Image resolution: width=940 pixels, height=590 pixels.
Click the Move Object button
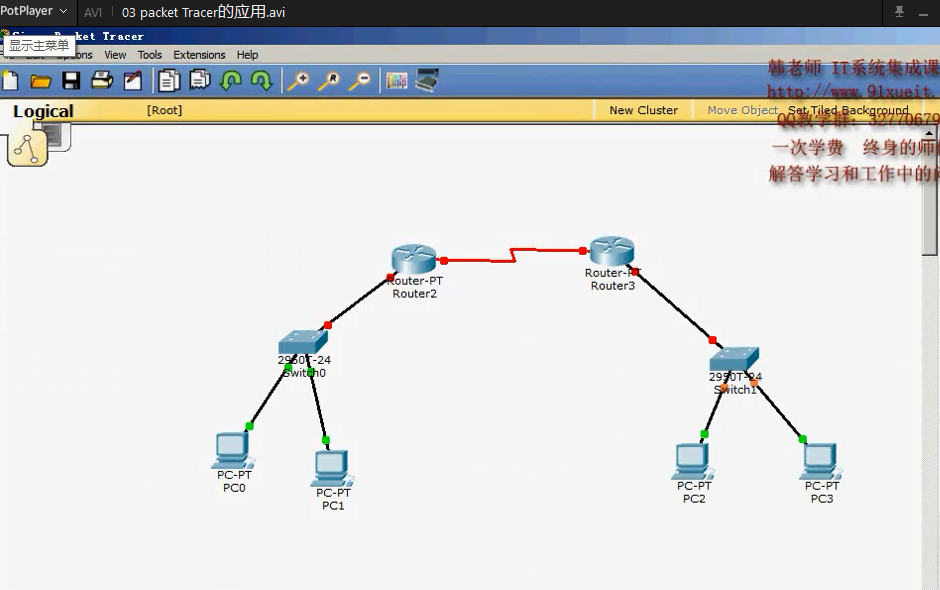coord(742,110)
